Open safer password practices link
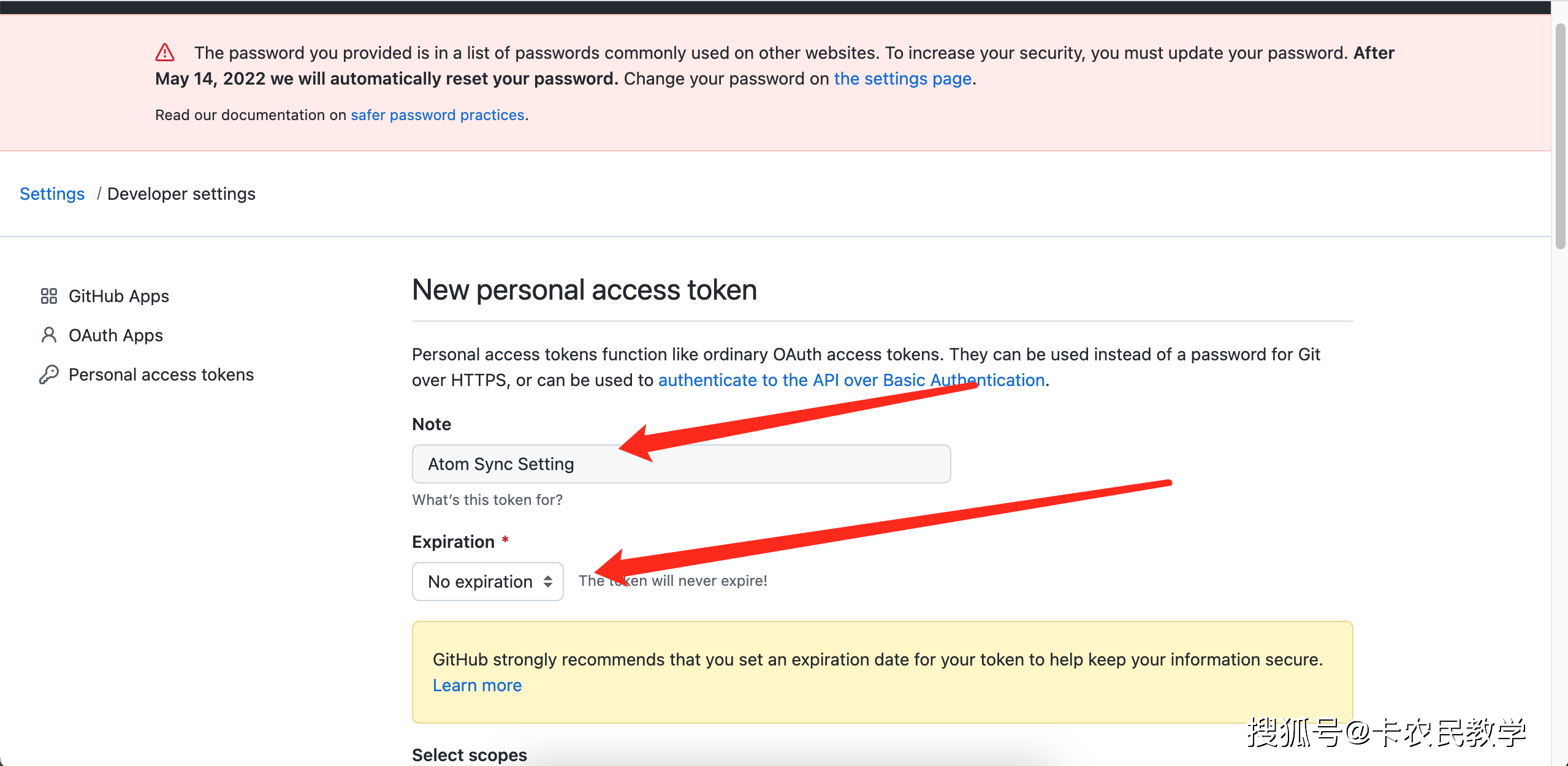 438,115
